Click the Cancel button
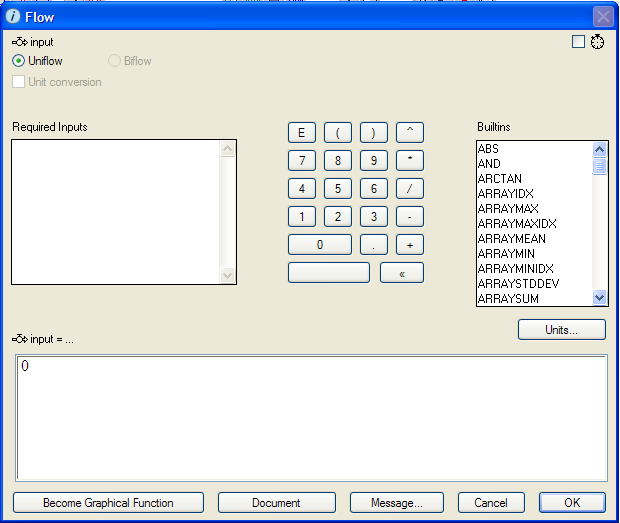The width and height of the screenshot is (620, 523). pyautogui.click(x=491, y=502)
